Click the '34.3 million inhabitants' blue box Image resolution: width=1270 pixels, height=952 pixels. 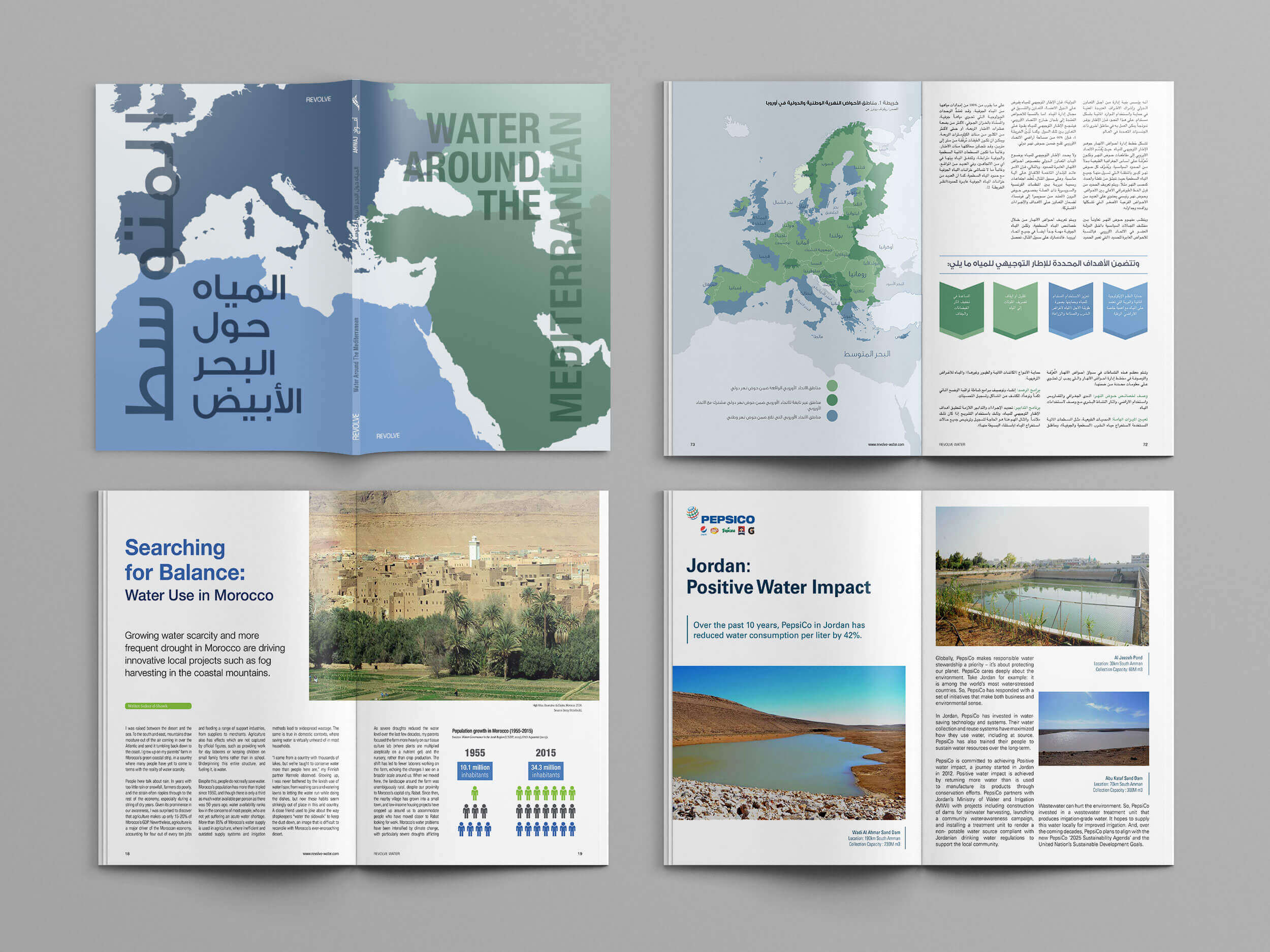[546, 771]
